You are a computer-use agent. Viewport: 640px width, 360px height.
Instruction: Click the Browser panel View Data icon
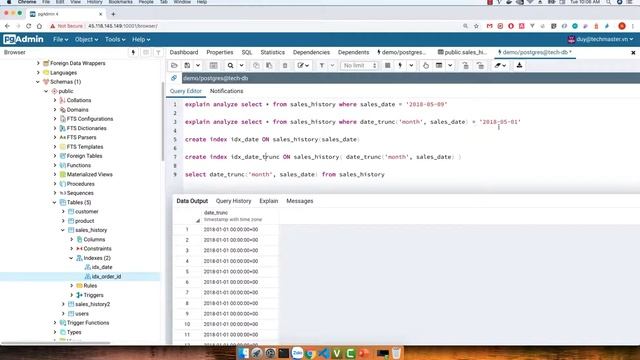146,52
